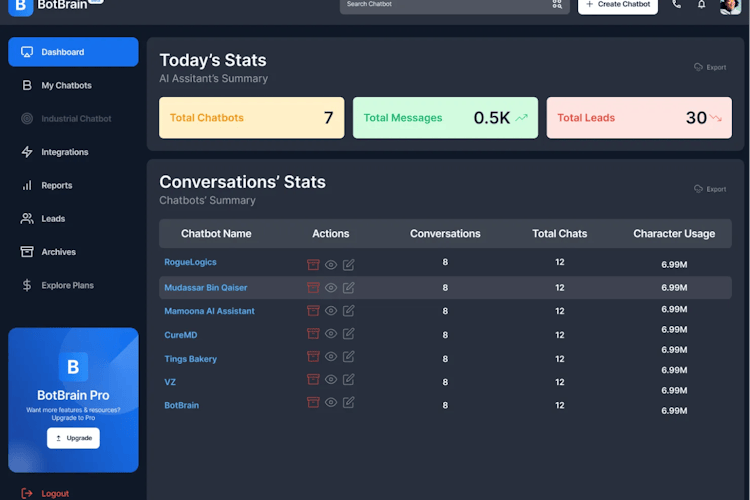Open Explore Plans in the sidebar
The width and height of the screenshot is (750, 500).
pyautogui.click(x=67, y=285)
